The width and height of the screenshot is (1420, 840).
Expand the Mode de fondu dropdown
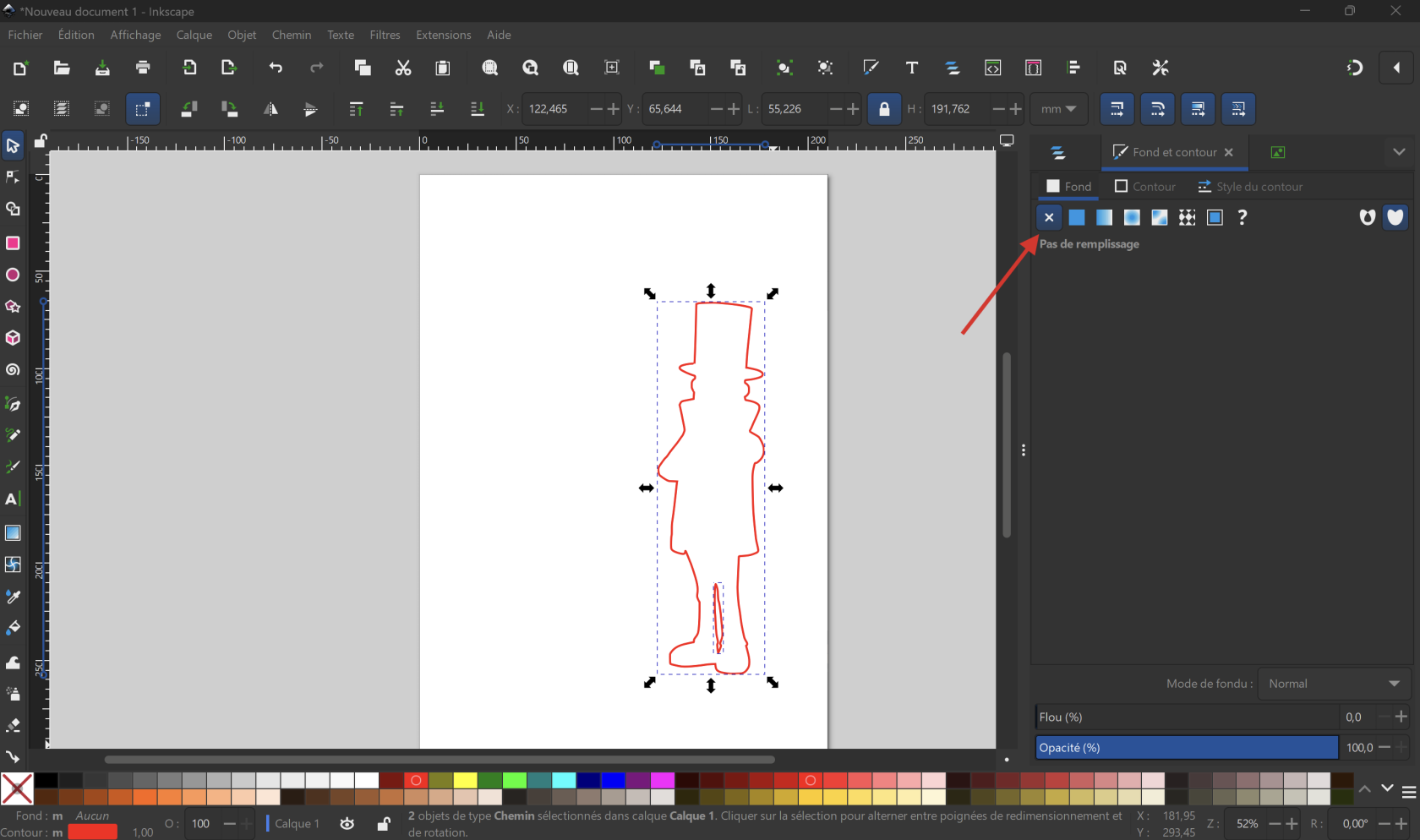click(x=1334, y=684)
